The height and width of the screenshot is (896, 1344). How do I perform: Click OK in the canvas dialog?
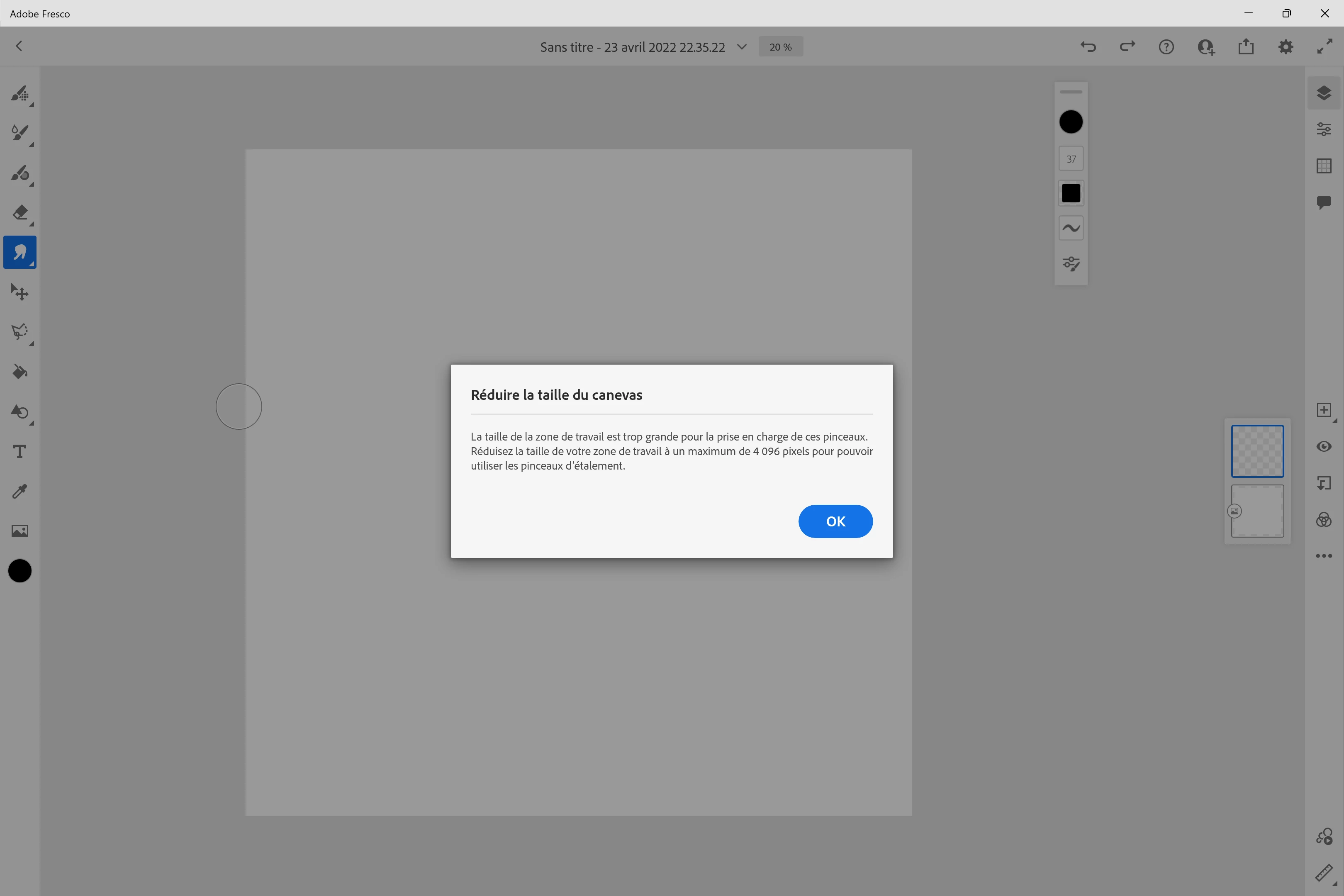pyautogui.click(x=835, y=521)
